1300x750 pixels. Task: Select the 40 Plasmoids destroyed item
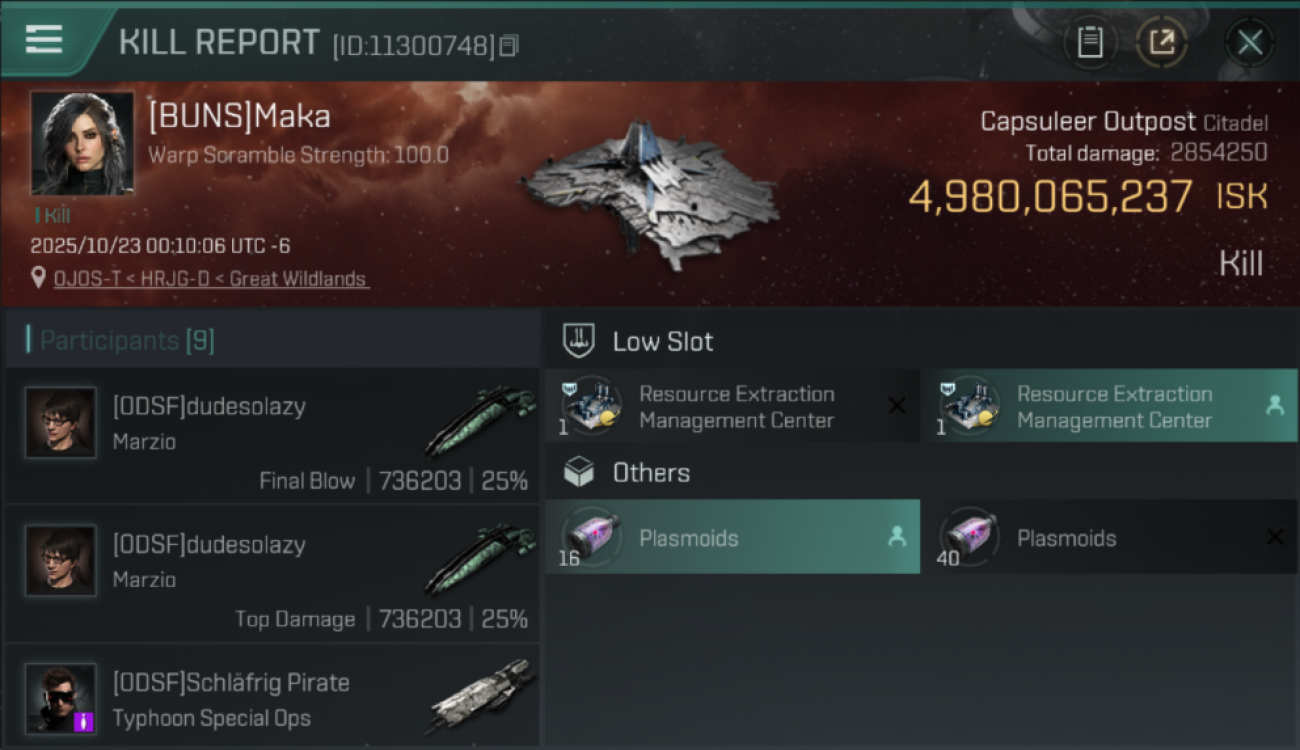pyautogui.click(x=1110, y=537)
